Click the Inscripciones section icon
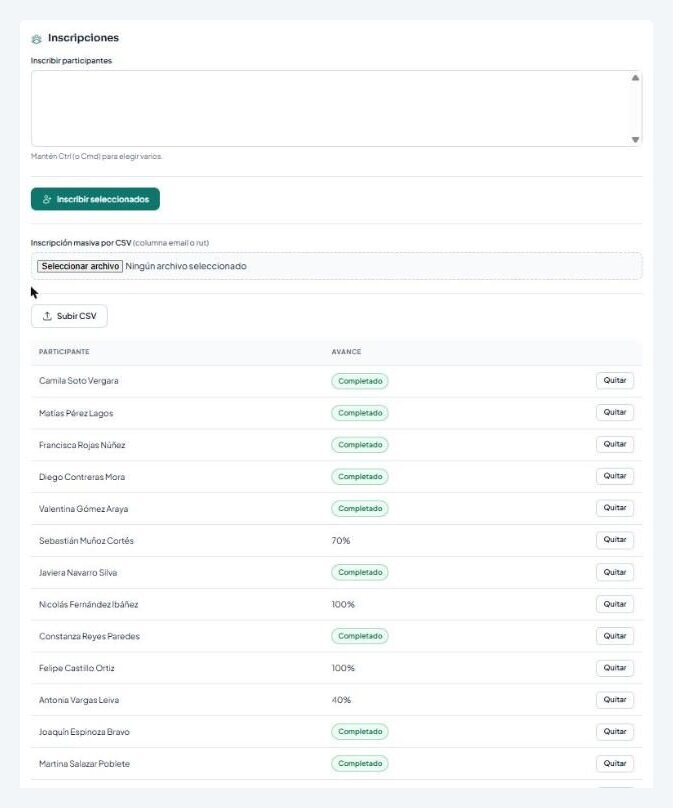This screenshot has height=808, width=673. (x=36, y=39)
